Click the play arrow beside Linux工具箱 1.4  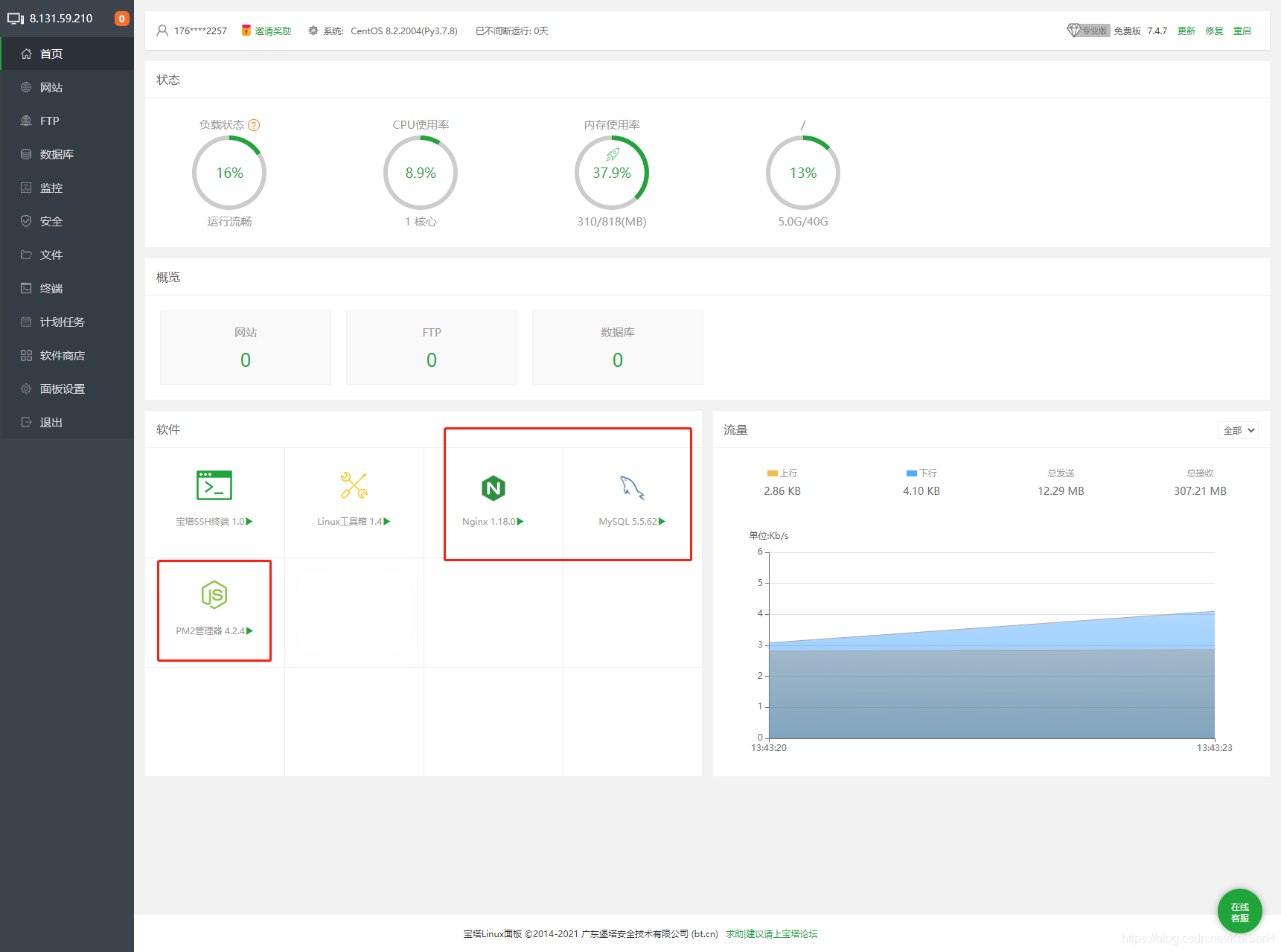(386, 522)
